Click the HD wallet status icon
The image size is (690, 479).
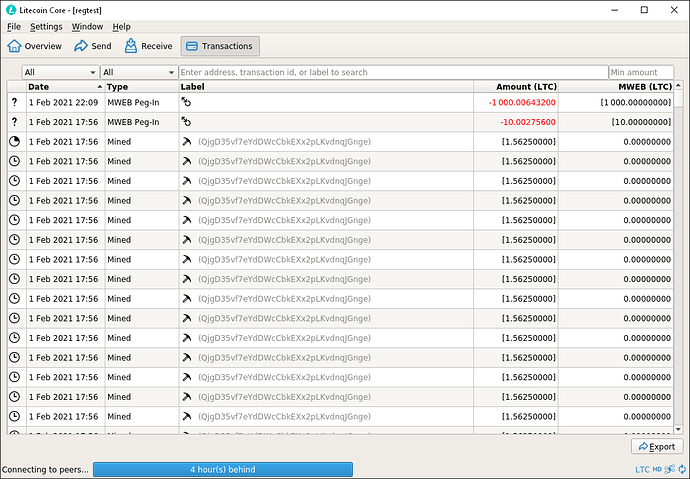tap(657, 469)
